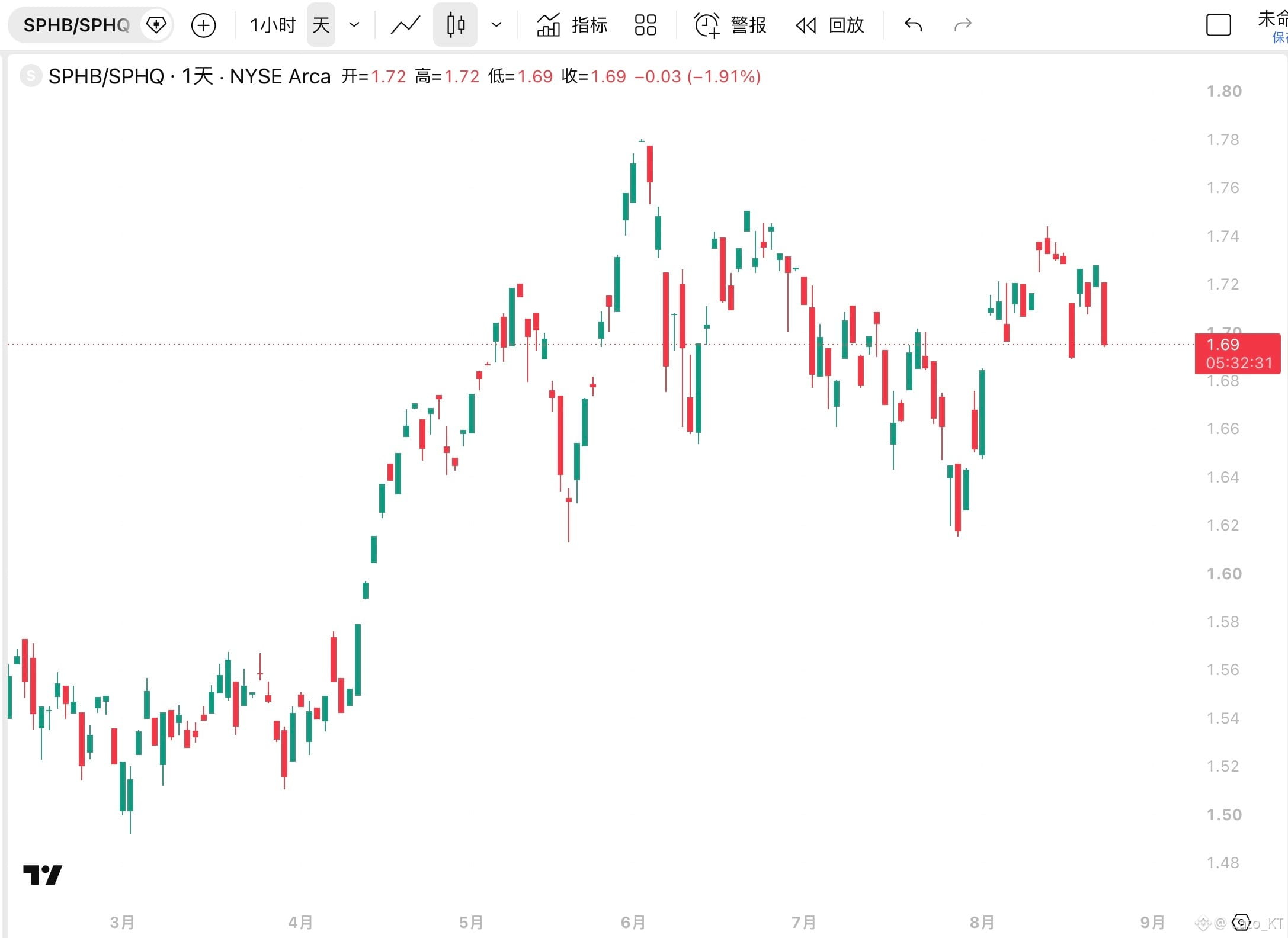Click the 1.78 price axis label
Screen dimensions: 1288x938
coord(1223,140)
